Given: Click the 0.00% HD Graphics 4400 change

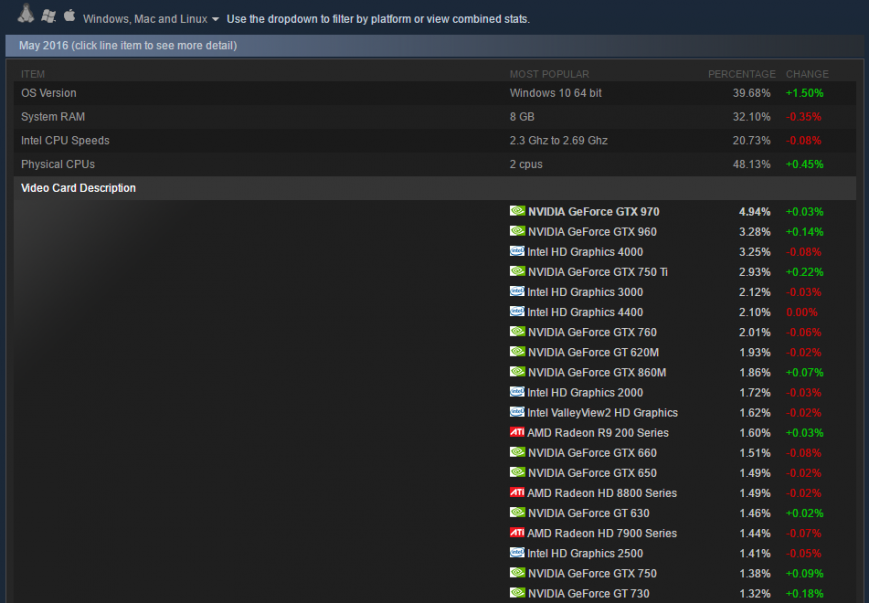Looking at the screenshot, I should pyautogui.click(x=801, y=312).
